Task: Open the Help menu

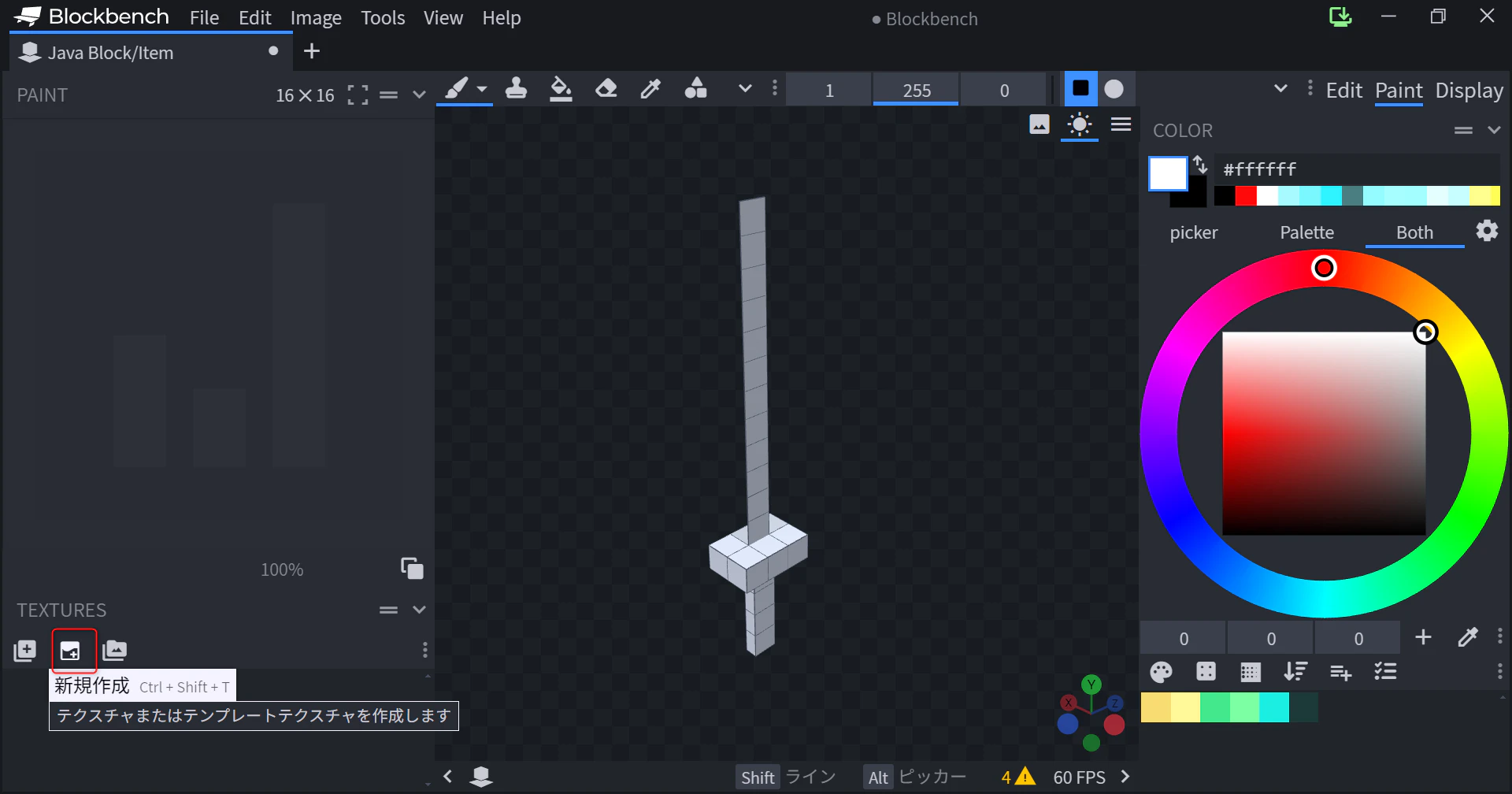Action: 502,18
